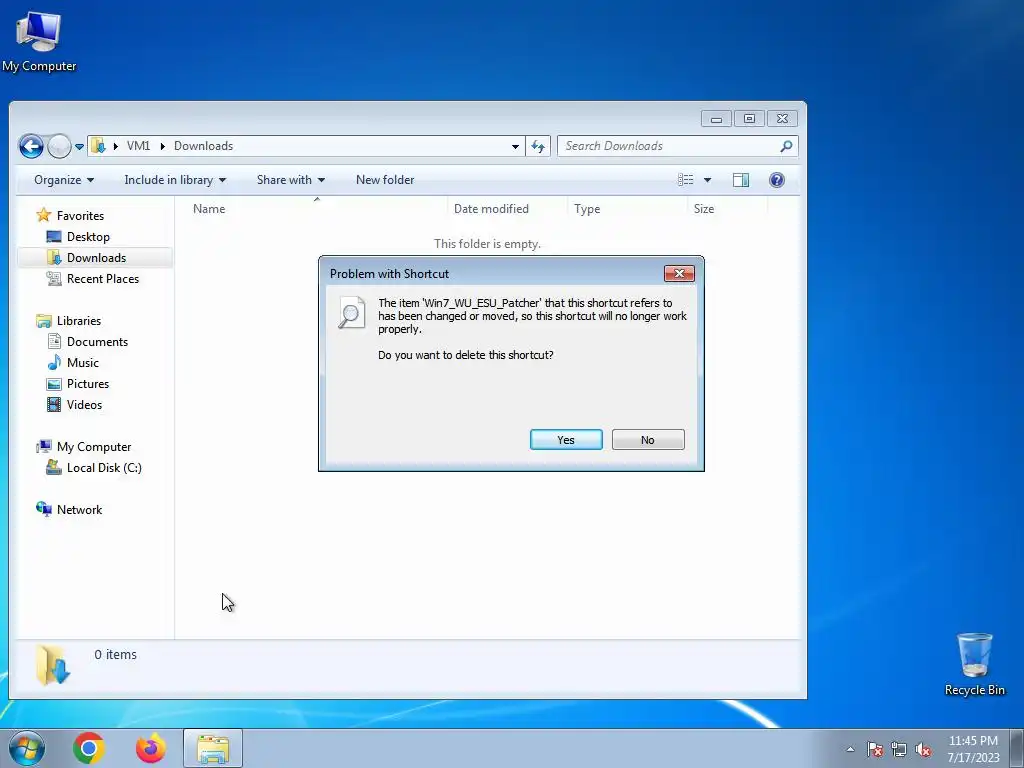Image resolution: width=1024 pixels, height=768 pixels.
Task: Select the Recycle Bin desktop icon
Action: (x=974, y=664)
